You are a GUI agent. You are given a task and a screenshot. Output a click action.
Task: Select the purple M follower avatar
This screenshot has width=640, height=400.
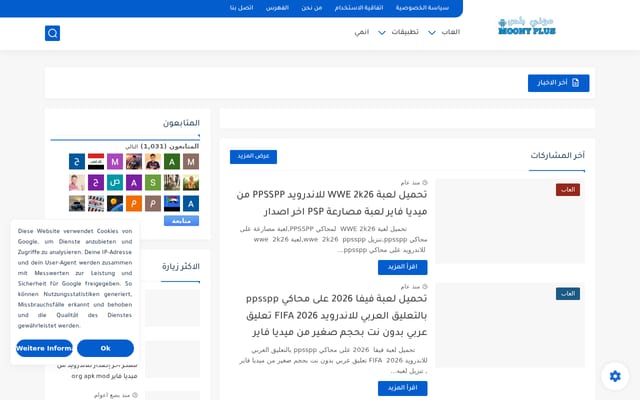coord(115,162)
